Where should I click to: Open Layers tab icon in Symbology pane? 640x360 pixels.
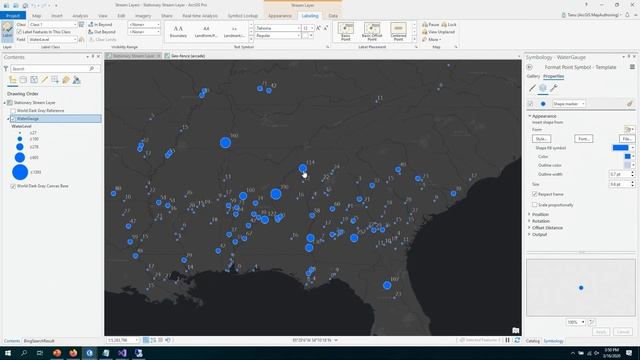coord(543,88)
